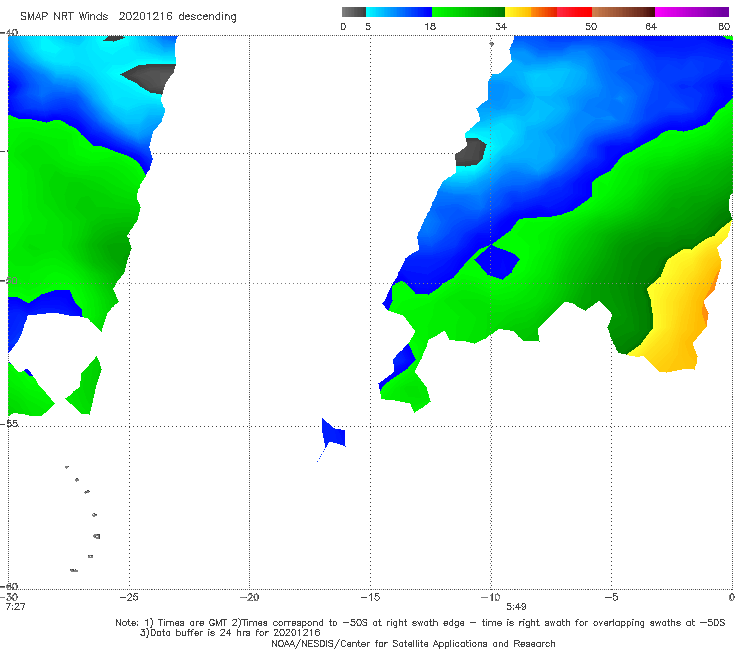
Task: Select the green segment of the color scale
Action: tap(468, 12)
